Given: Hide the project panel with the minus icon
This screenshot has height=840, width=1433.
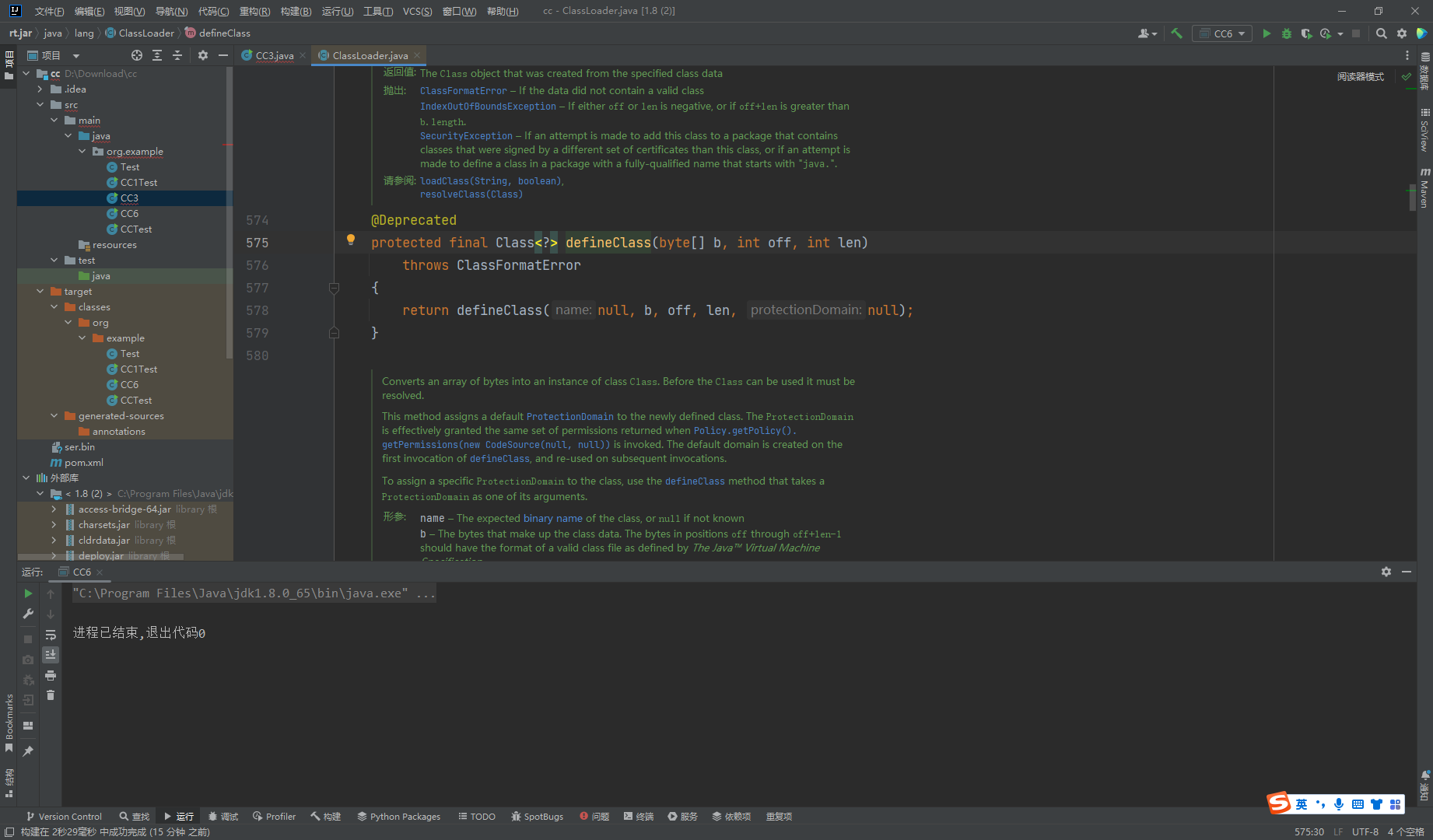Looking at the screenshot, I should tap(223, 55).
